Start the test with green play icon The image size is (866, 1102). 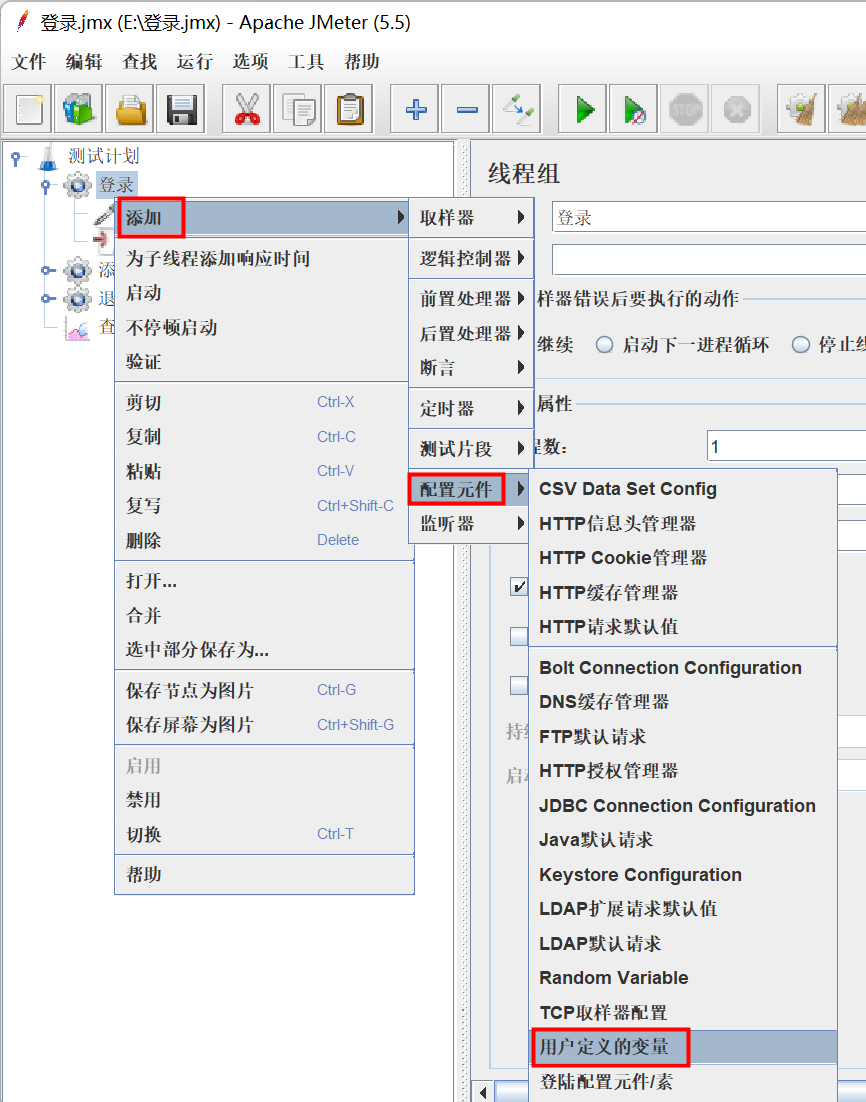point(583,109)
